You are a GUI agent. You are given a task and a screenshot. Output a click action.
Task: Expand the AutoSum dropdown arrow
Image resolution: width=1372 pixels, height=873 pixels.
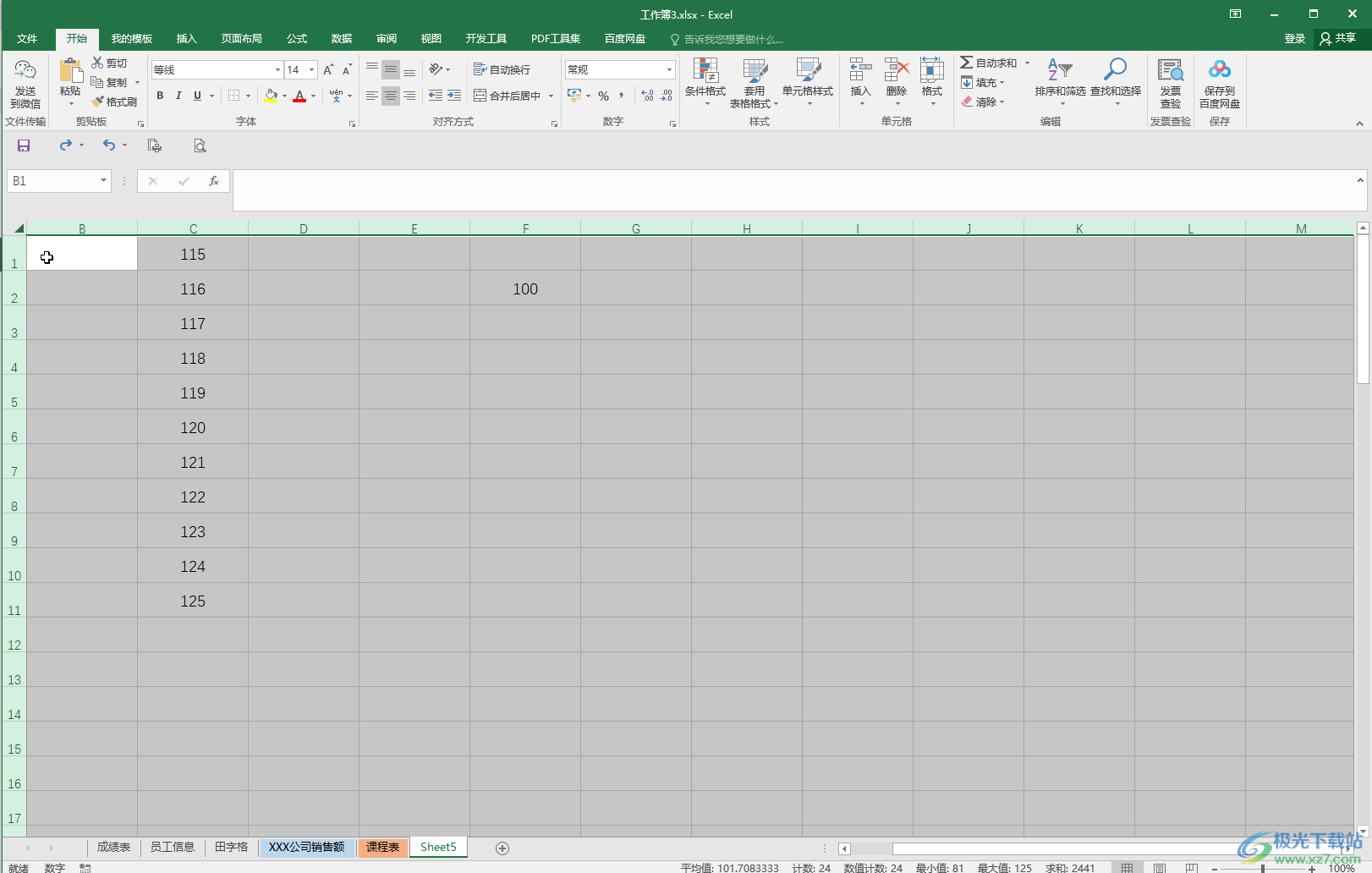pos(1028,63)
